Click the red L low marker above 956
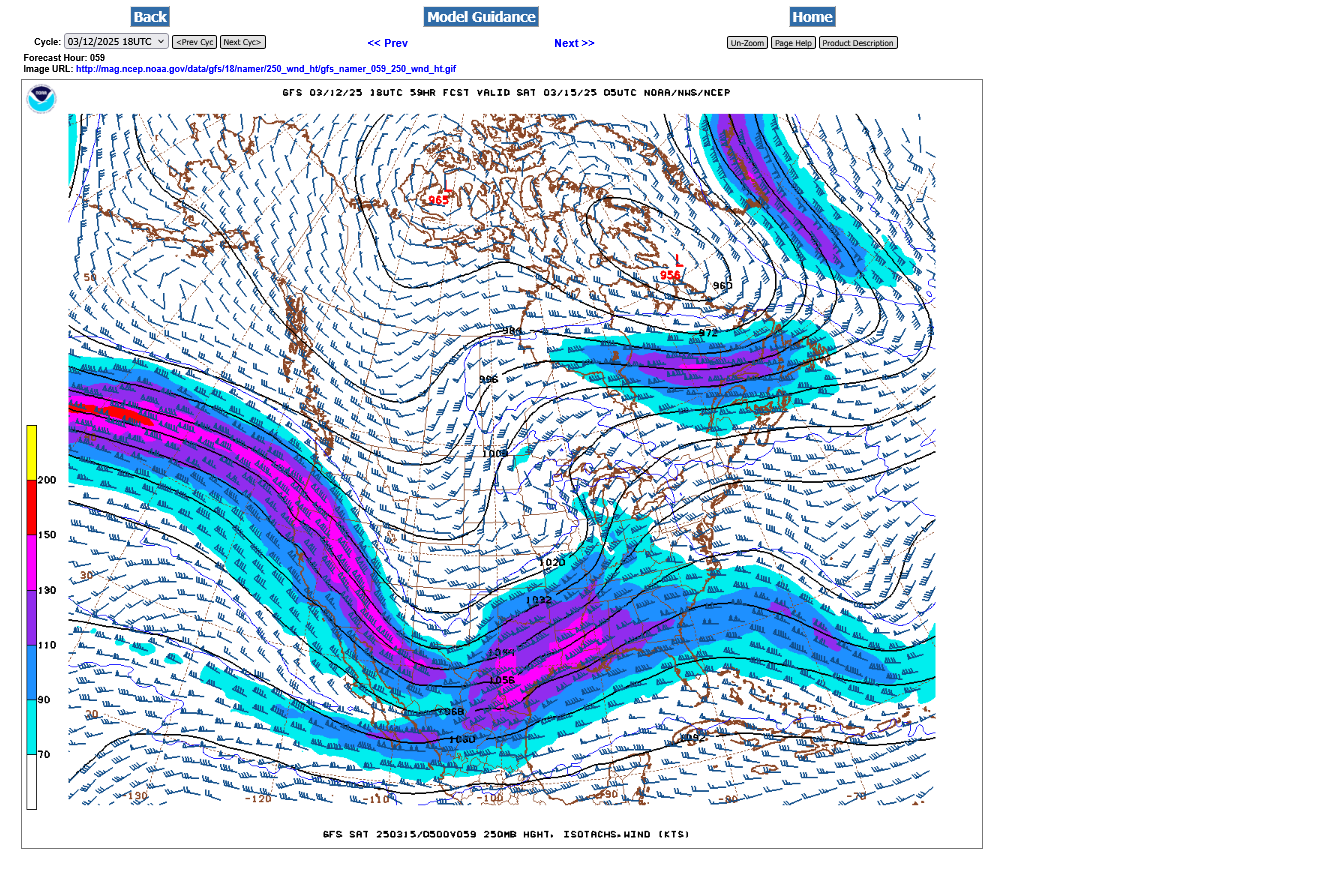Image resolution: width=1321 pixels, height=873 pixels. [x=679, y=260]
